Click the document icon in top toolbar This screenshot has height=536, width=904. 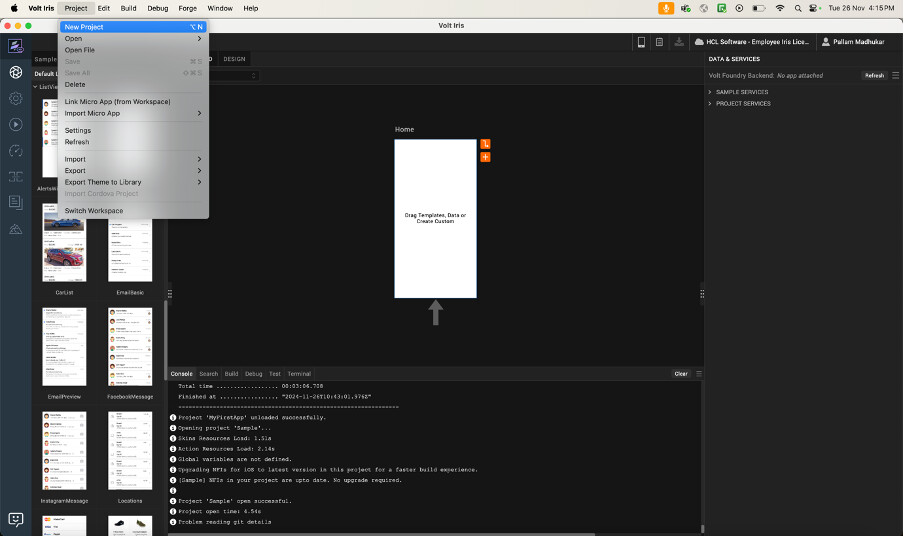(x=660, y=42)
